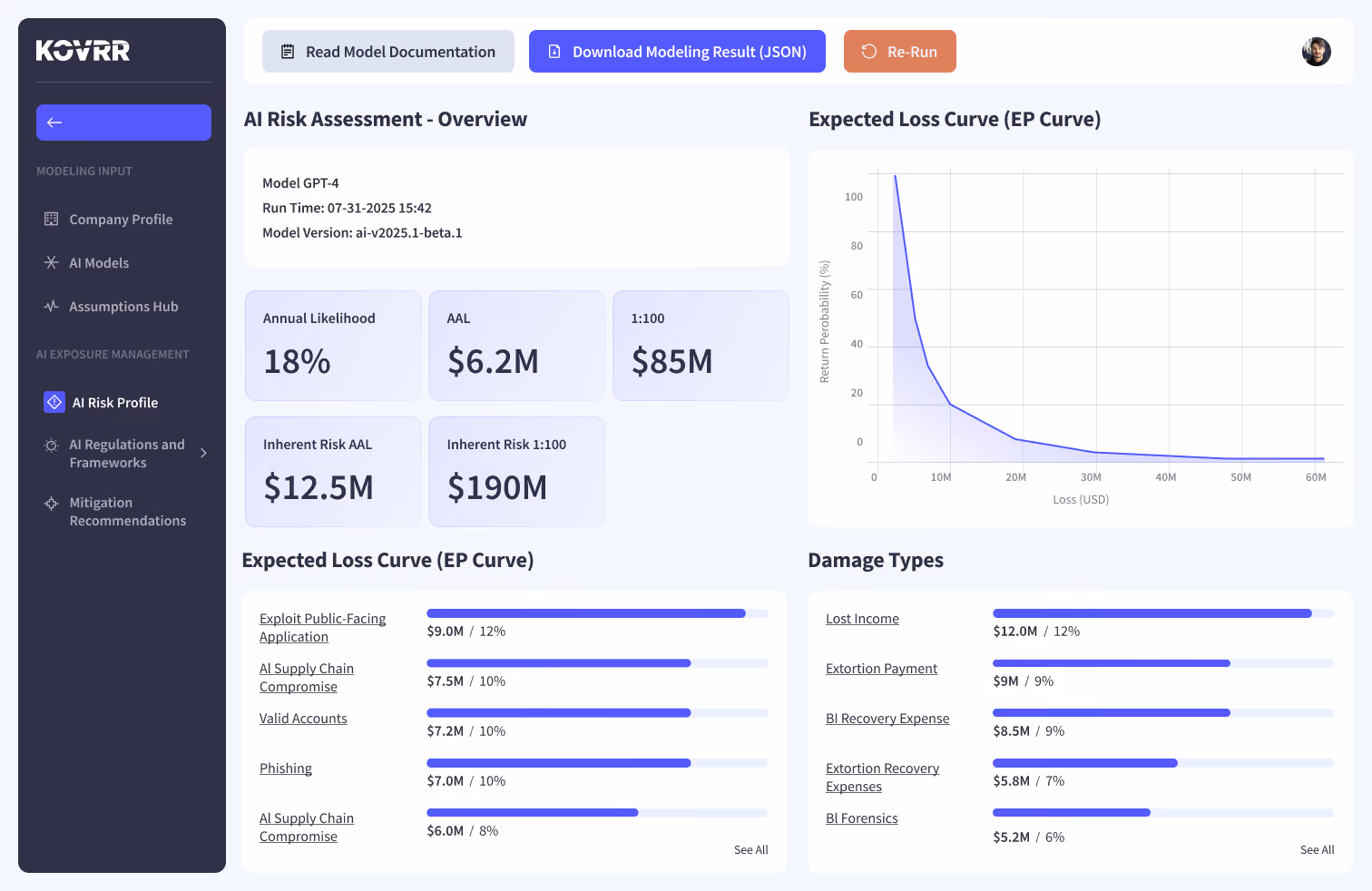Open the Lost Income damage type link
The image size is (1372, 891).
coord(862,619)
